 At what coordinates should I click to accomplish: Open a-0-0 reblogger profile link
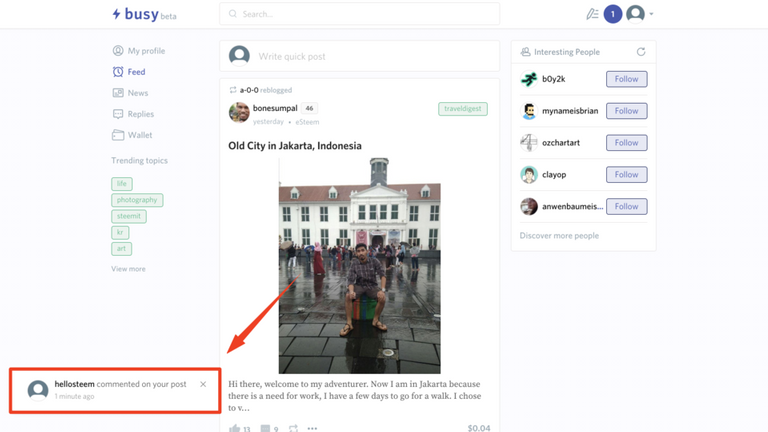click(249, 90)
